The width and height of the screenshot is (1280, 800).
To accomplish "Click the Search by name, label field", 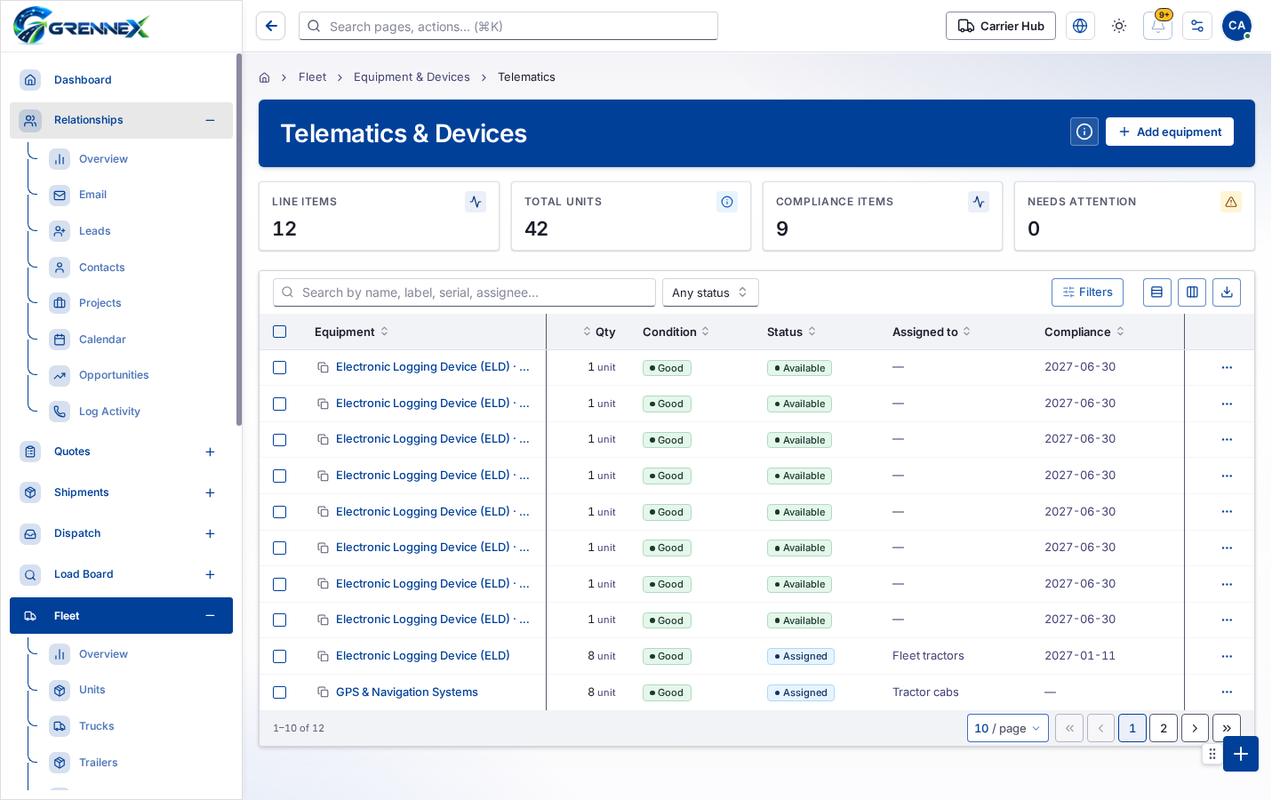I will (x=464, y=292).
